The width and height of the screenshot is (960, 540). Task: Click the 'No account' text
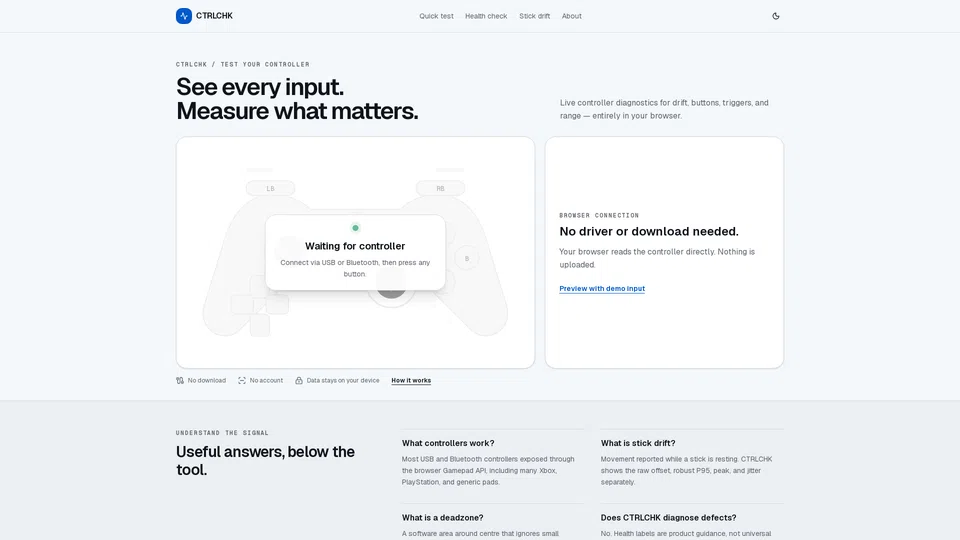[266, 381]
